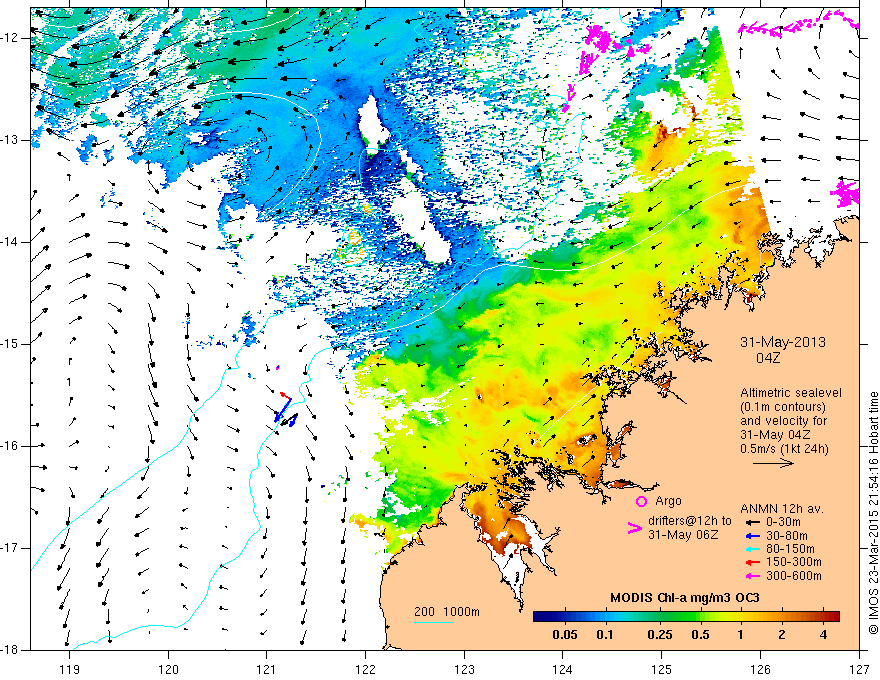880x680 pixels.
Task: Click the colorbar tick value '2'
Action: [x=782, y=635]
